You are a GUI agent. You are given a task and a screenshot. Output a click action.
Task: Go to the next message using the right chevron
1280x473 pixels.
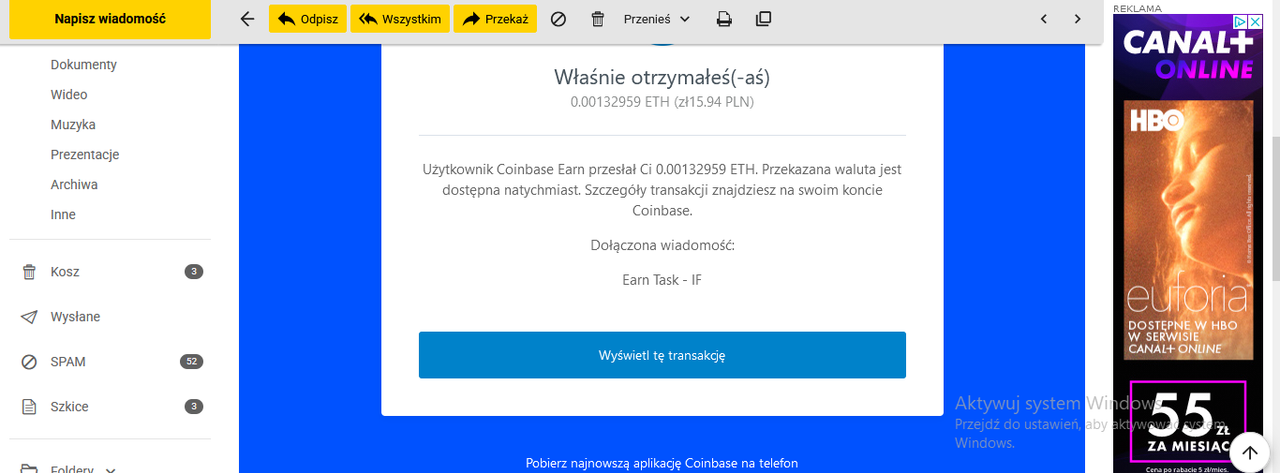coord(1077,19)
